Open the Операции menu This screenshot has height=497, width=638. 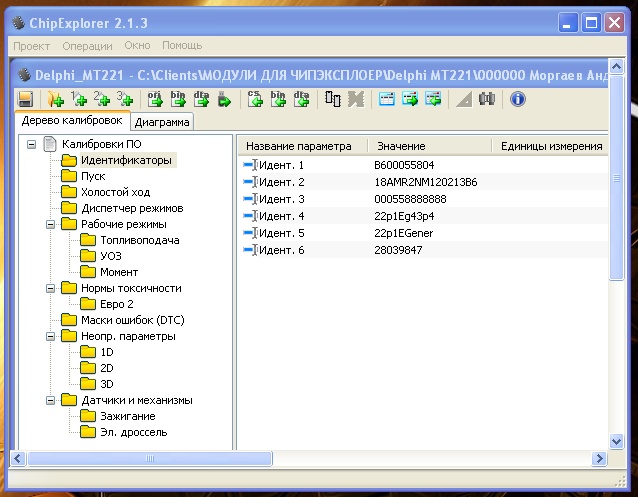[87, 45]
